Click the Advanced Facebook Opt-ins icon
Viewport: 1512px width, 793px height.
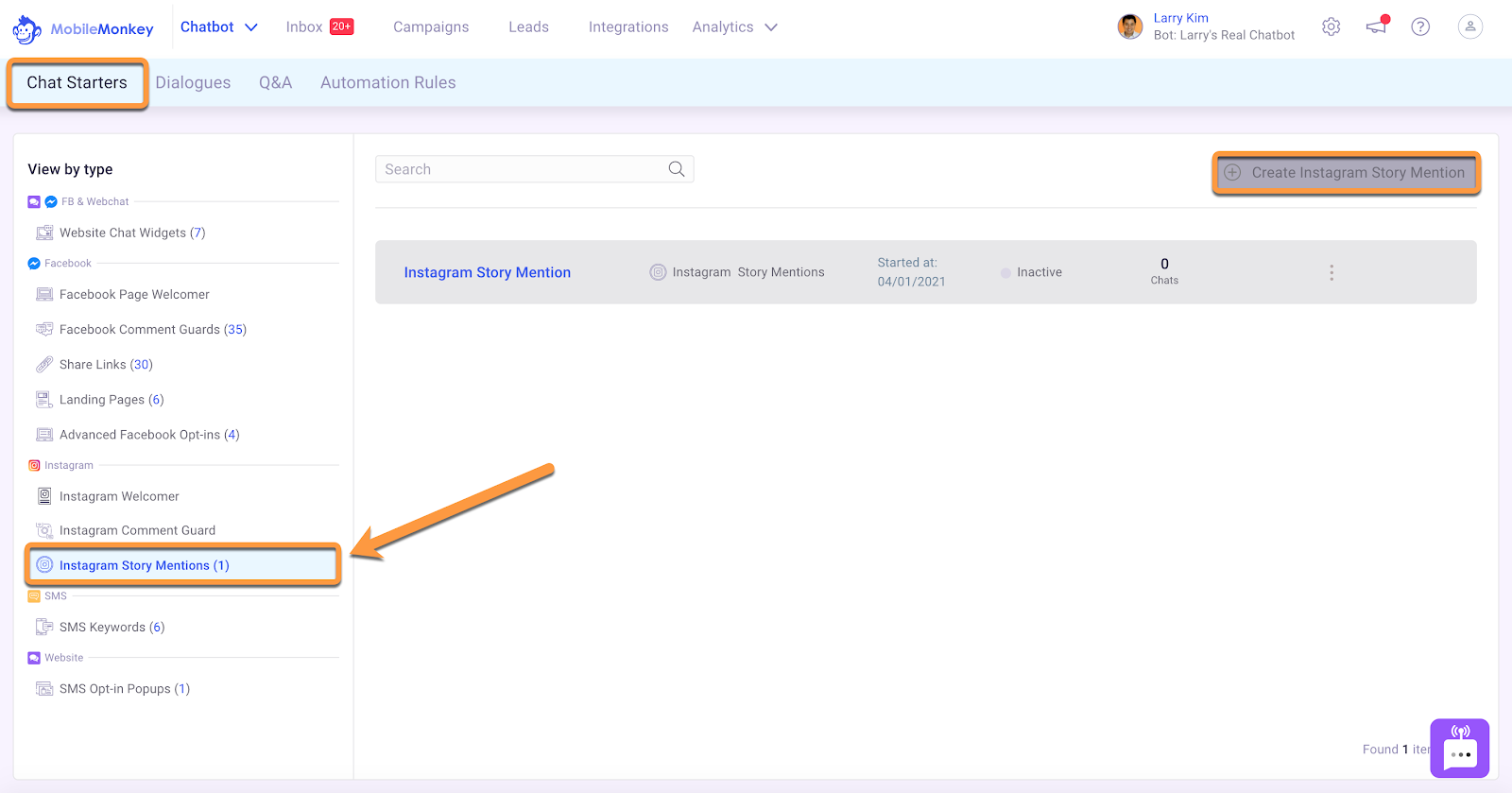click(44, 434)
